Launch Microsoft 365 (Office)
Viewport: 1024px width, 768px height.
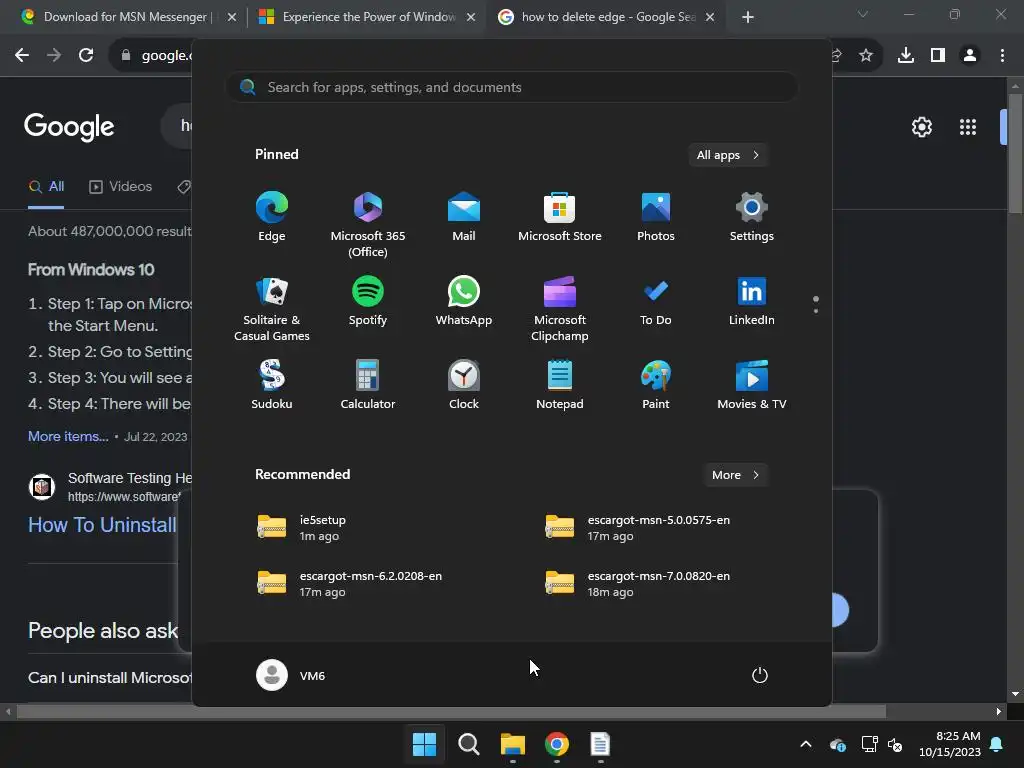pos(368,225)
